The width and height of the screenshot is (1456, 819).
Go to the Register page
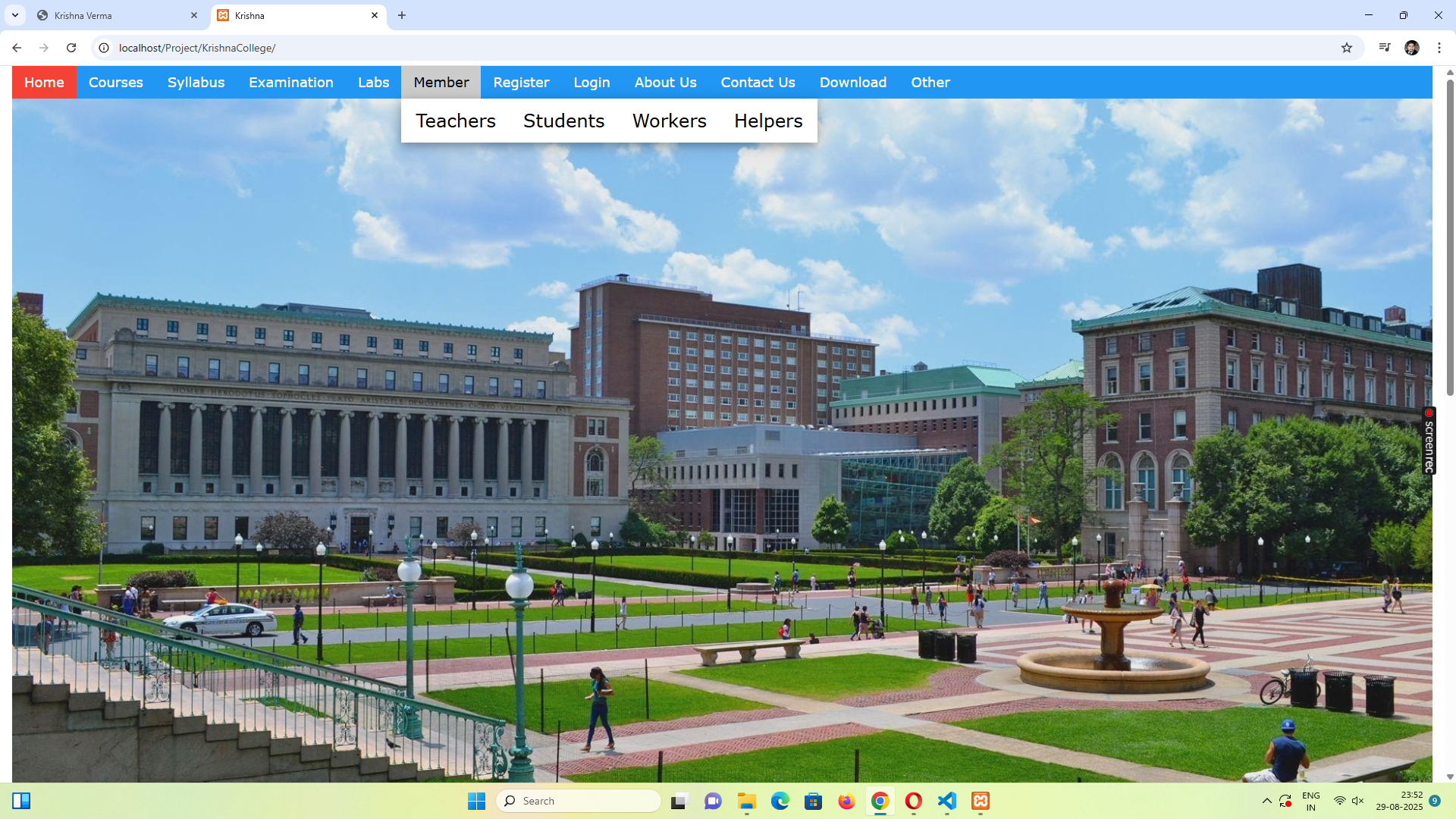click(521, 82)
